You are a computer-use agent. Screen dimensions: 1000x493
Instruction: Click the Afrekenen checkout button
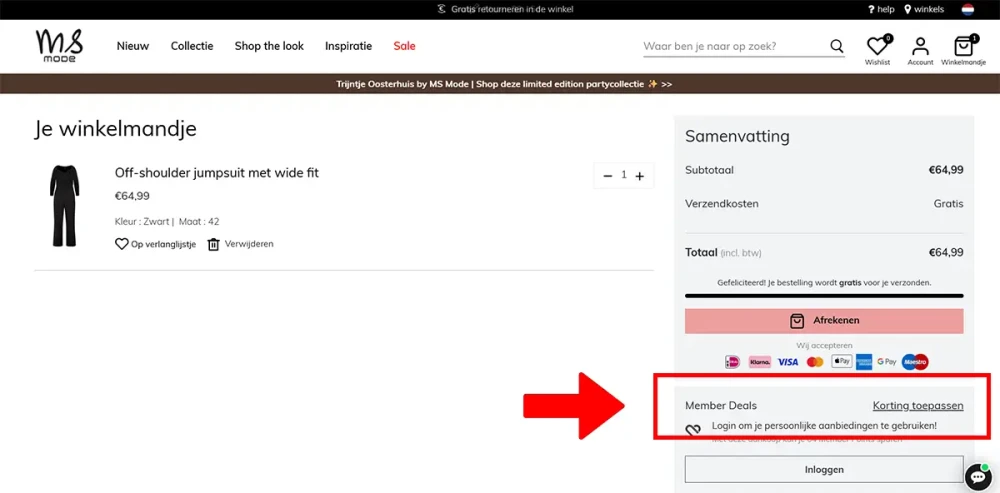pos(823,321)
